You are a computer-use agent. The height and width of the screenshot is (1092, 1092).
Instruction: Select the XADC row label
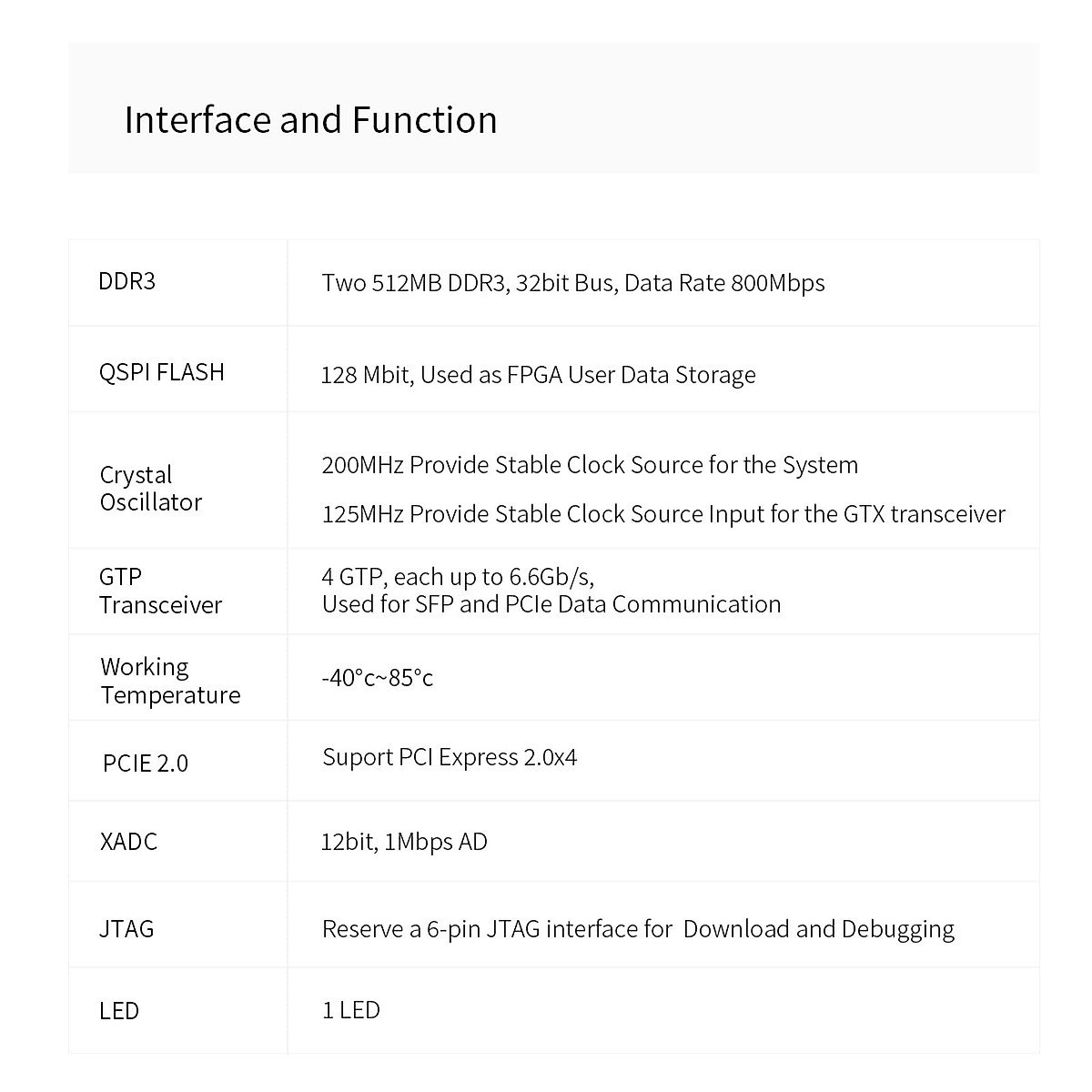(x=128, y=841)
